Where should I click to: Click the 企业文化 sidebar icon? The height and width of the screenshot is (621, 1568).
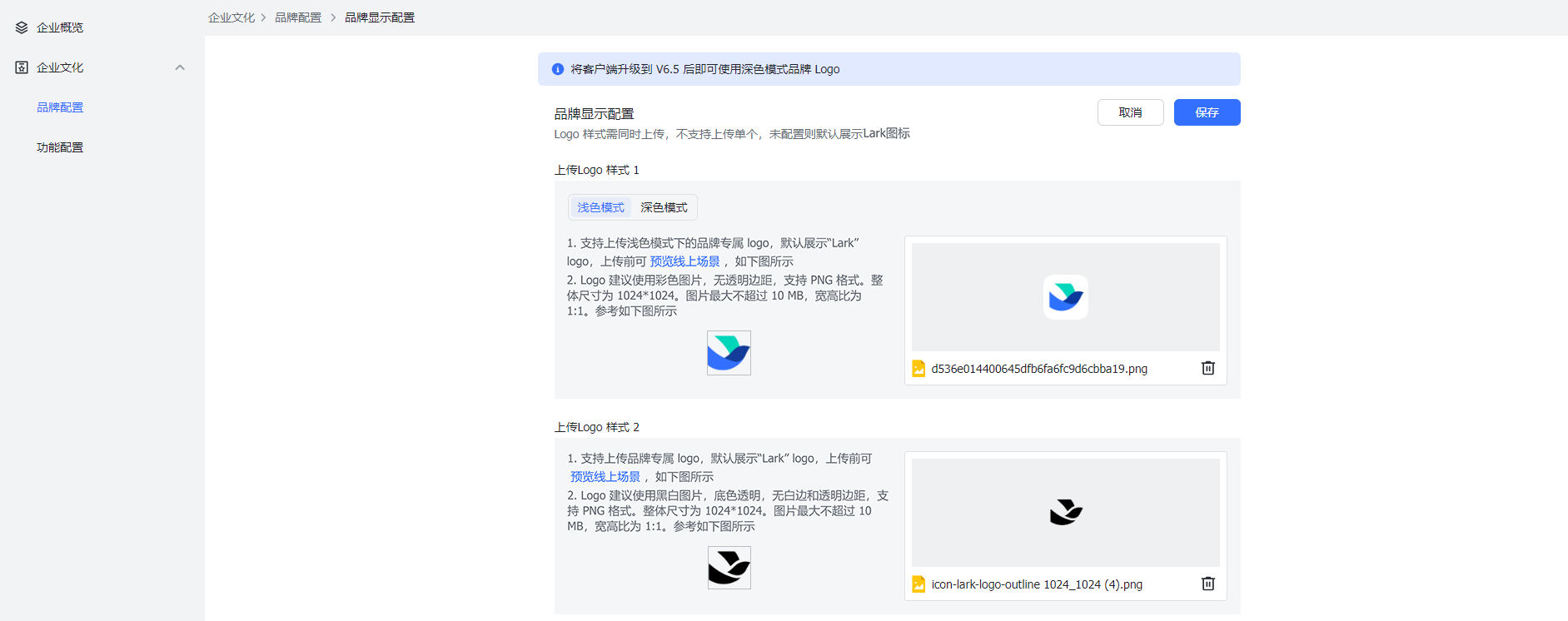click(x=22, y=67)
